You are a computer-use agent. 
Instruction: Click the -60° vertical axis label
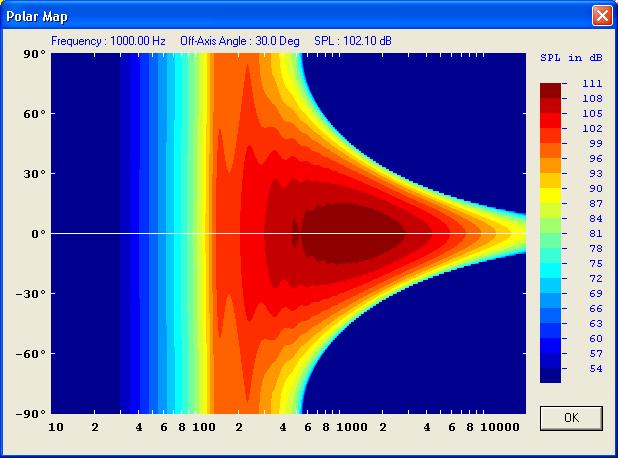point(31,354)
